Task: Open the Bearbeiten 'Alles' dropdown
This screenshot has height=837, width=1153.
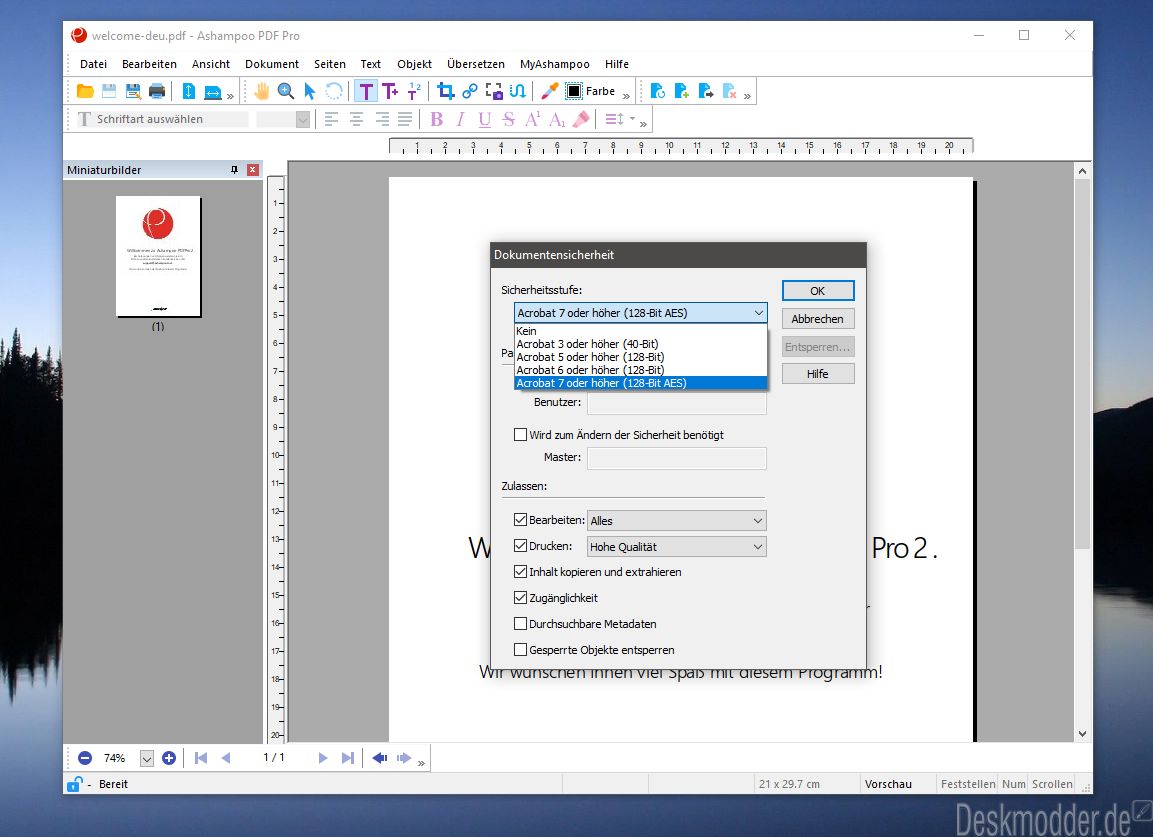Action: [x=677, y=521]
